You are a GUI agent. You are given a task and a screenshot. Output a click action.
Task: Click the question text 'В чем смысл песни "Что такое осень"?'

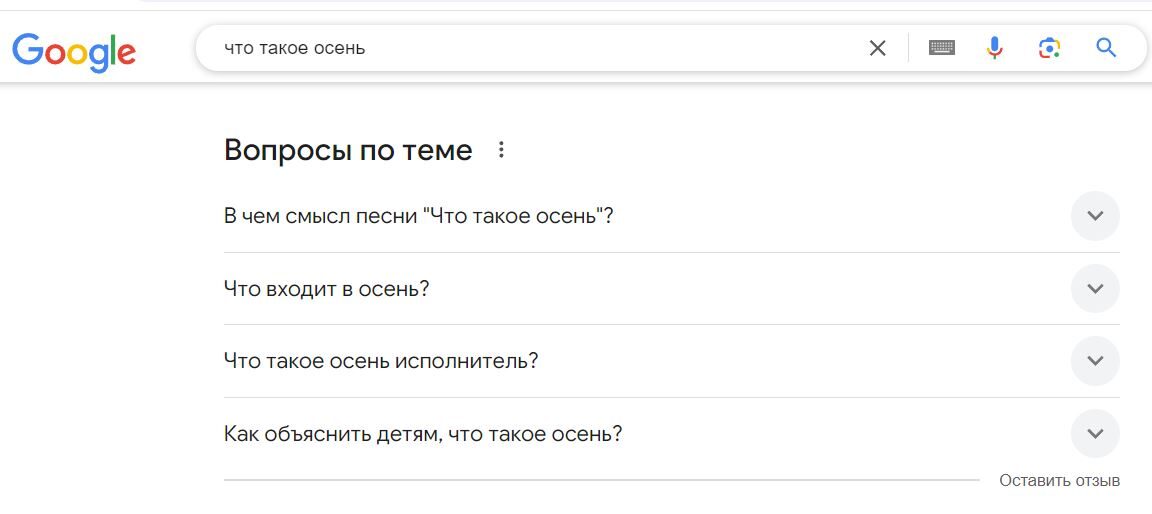[418, 216]
